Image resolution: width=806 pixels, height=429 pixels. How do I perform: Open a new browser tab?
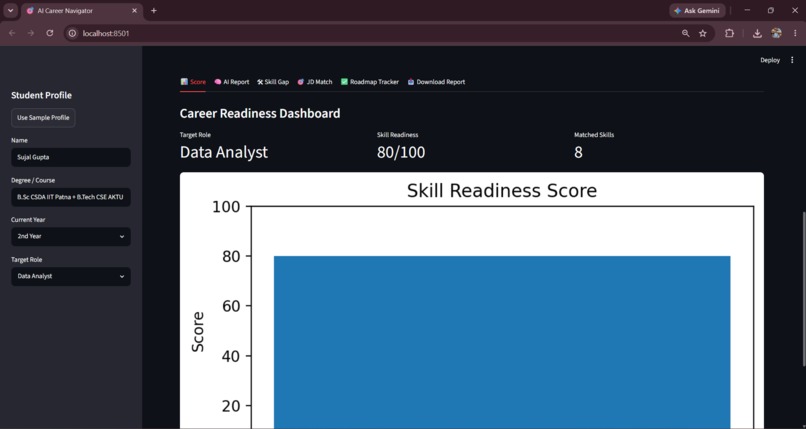tap(154, 11)
